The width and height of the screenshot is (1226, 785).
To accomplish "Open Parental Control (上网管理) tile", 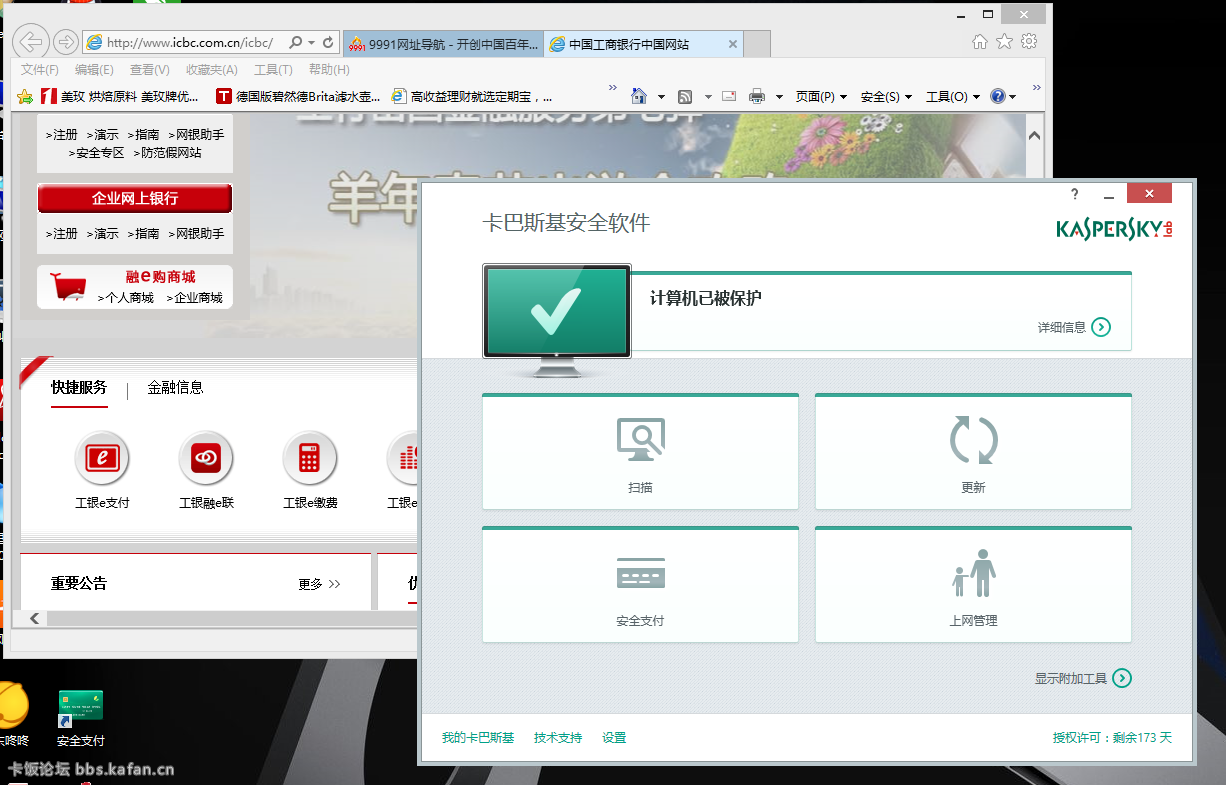I will pos(973,585).
